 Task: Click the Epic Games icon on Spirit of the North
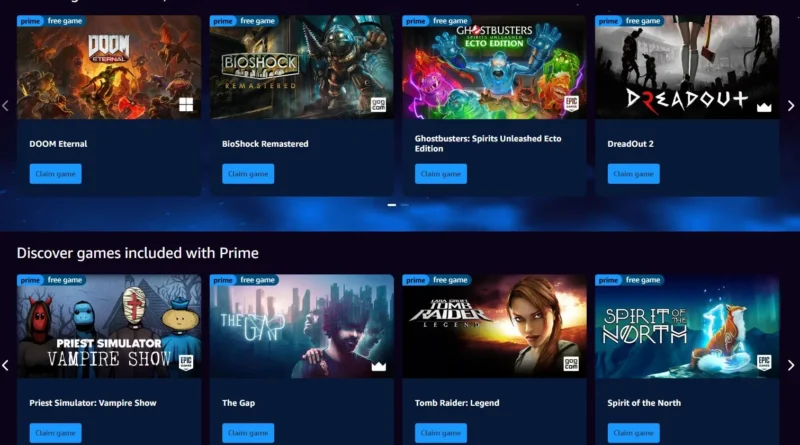(x=764, y=363)
